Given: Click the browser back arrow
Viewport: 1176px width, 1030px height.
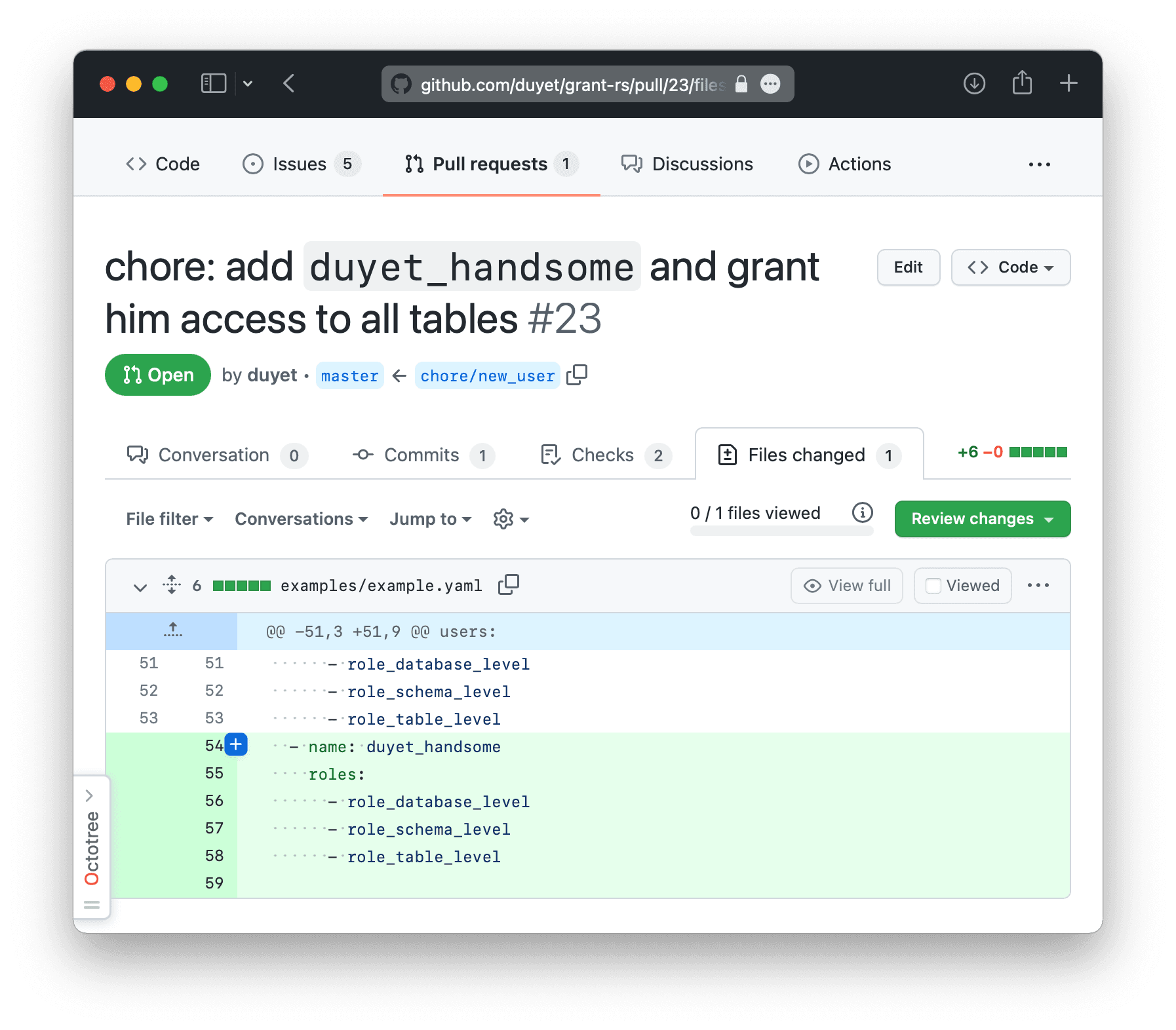Looking at the screenshot, I should 288,83.
